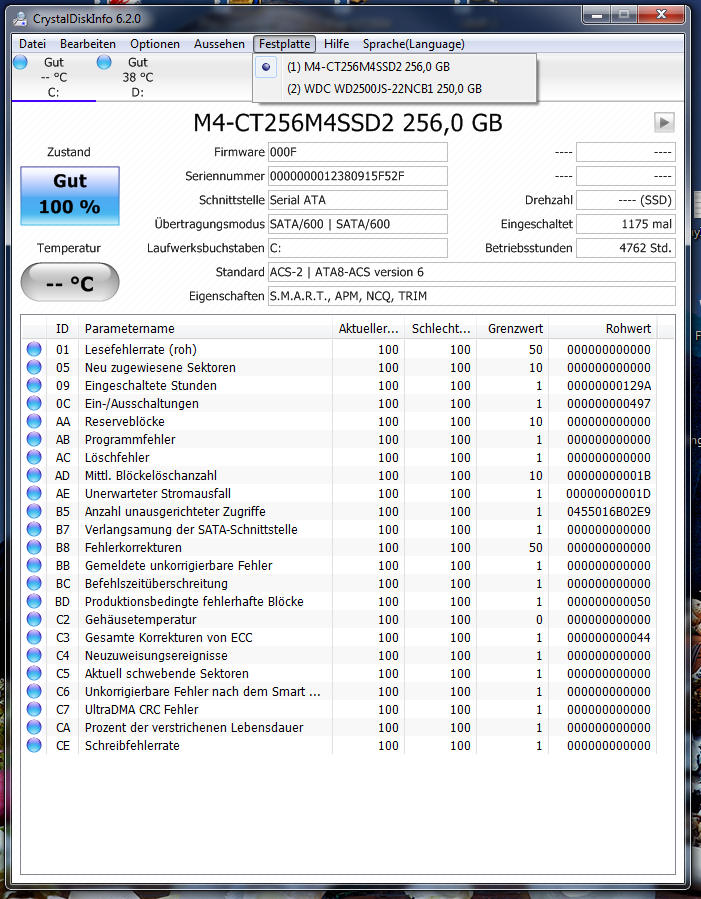Open the Hilfe menu
The height and width of the screenshot is (899, 701).
pyautogui.click(x=336, y=44)
